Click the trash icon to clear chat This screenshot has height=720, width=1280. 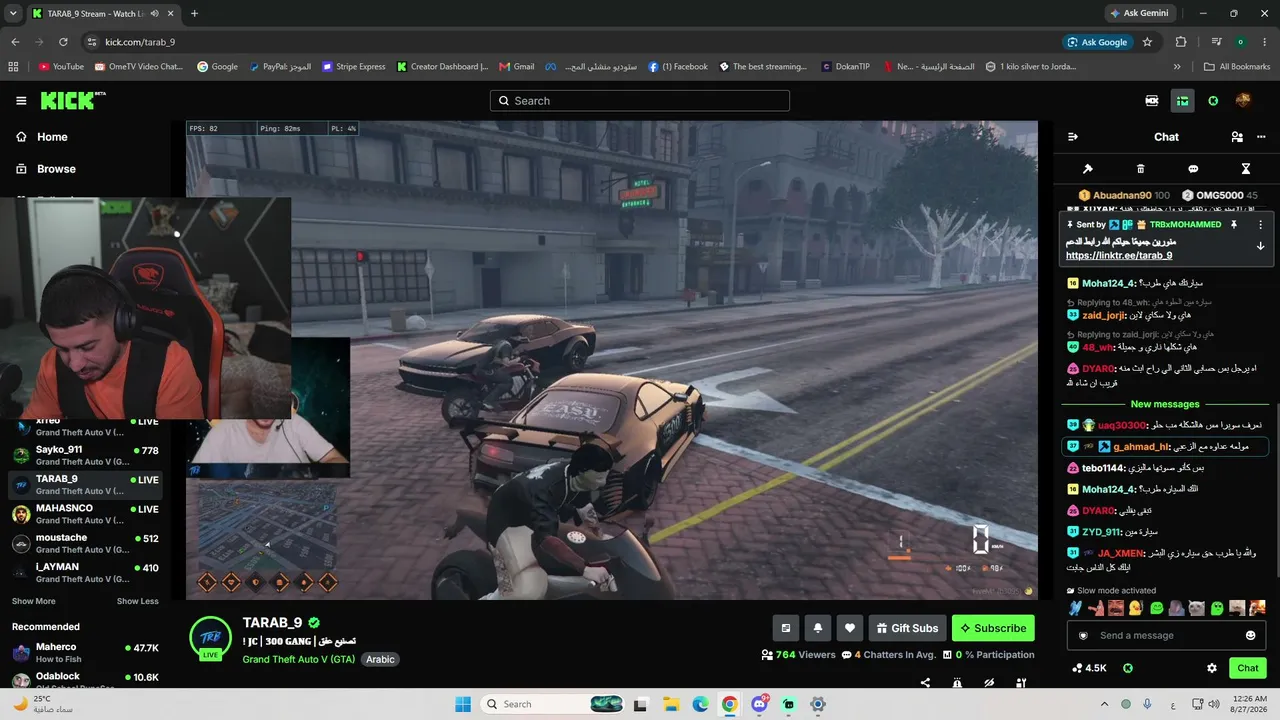coord(1141,169)
